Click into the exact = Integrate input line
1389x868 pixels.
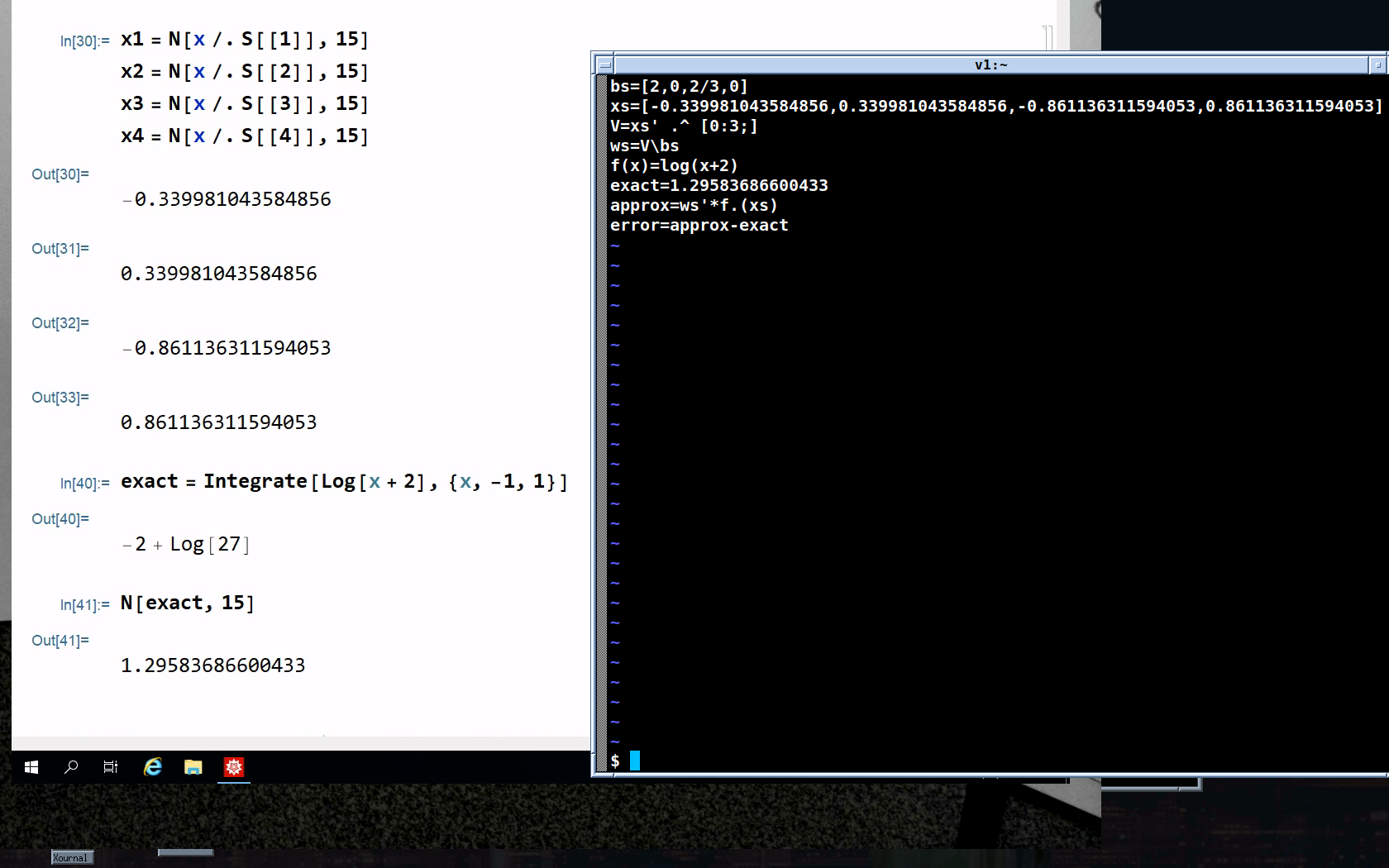tap(344, 481)
